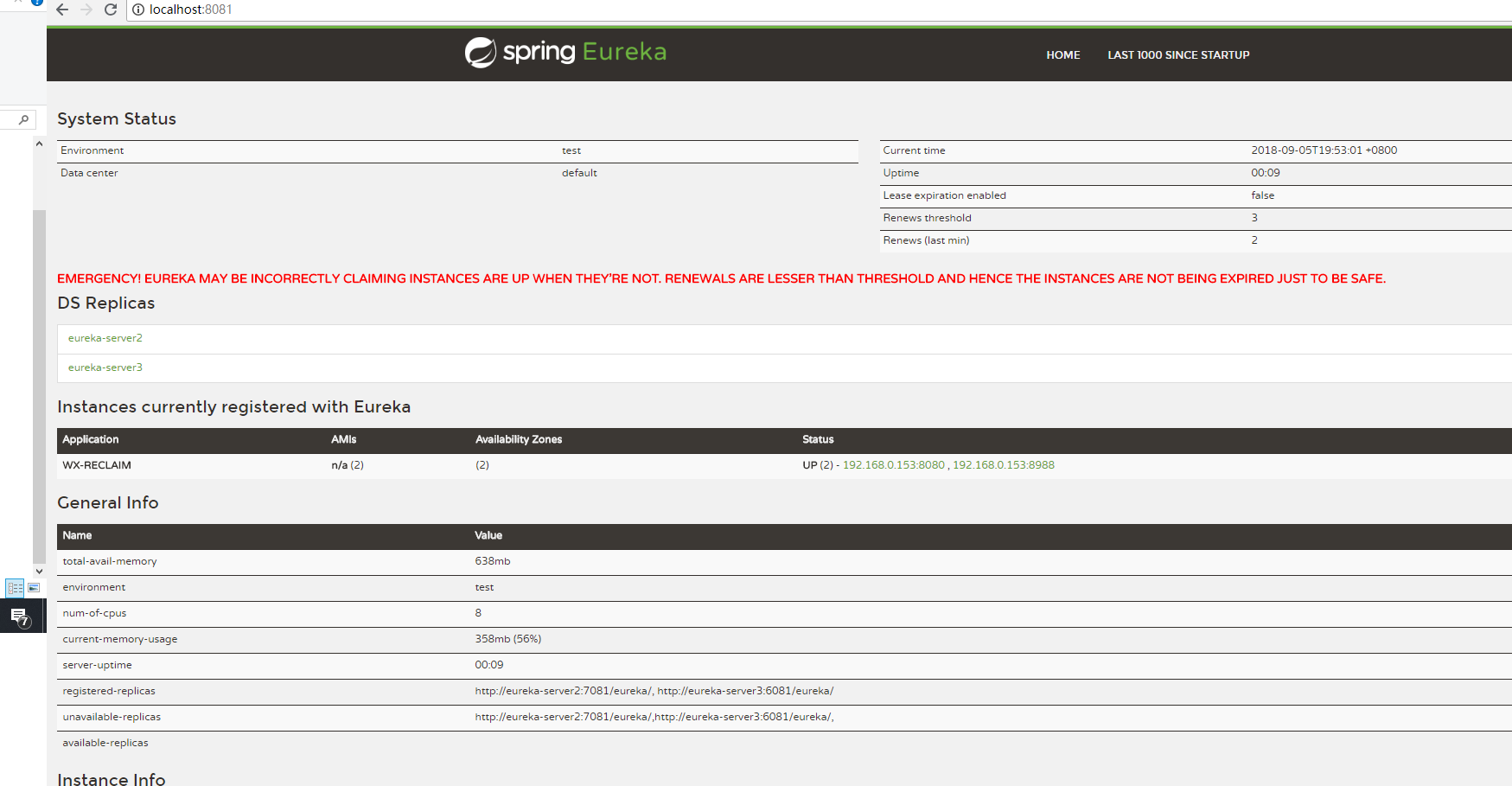Image resolution: width=1512 pixels, height=786 pixels.
Task: Click the Application column header
Action: click(x=91, y=439)
